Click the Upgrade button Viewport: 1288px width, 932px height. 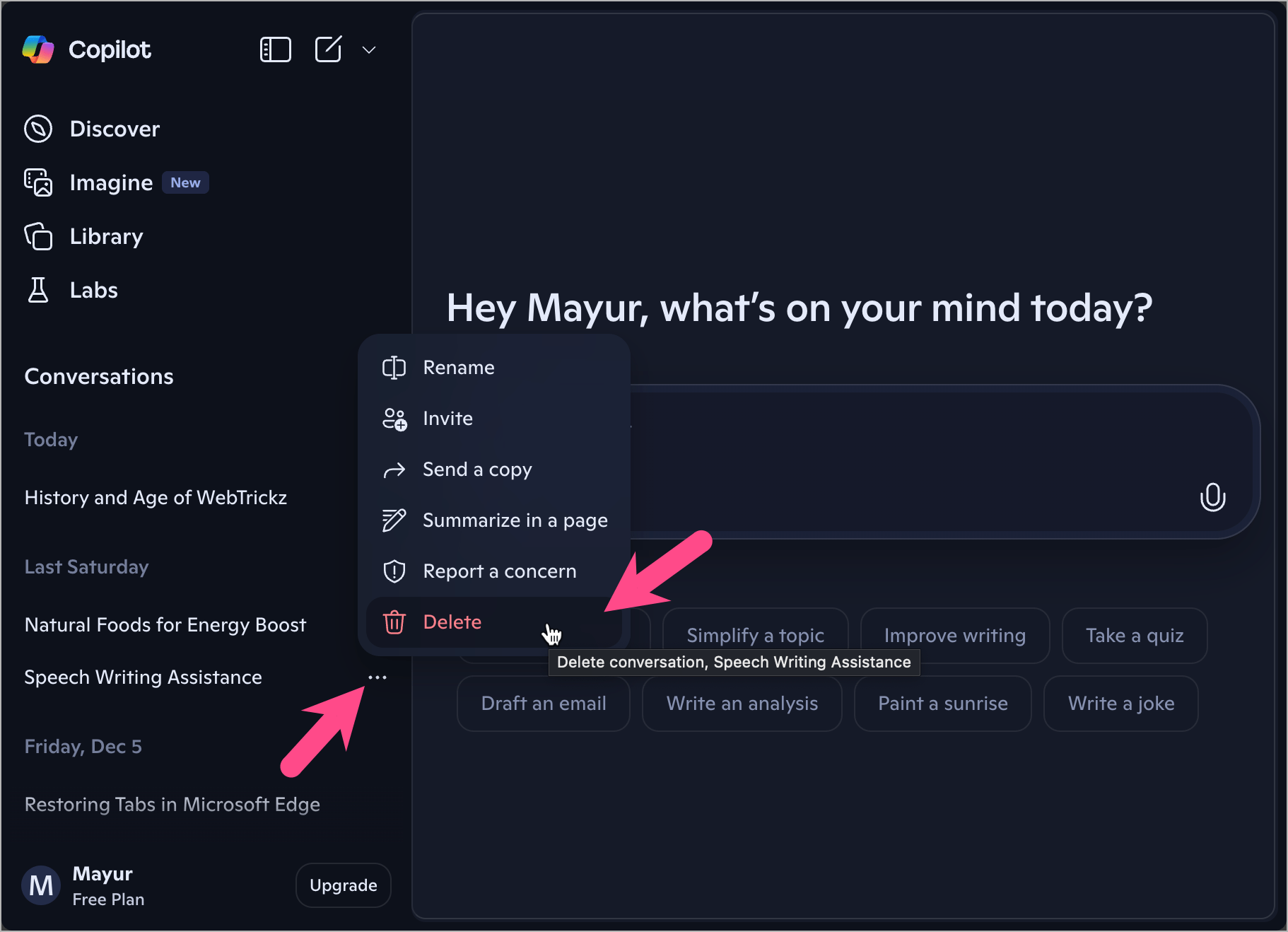click(343, 885)
